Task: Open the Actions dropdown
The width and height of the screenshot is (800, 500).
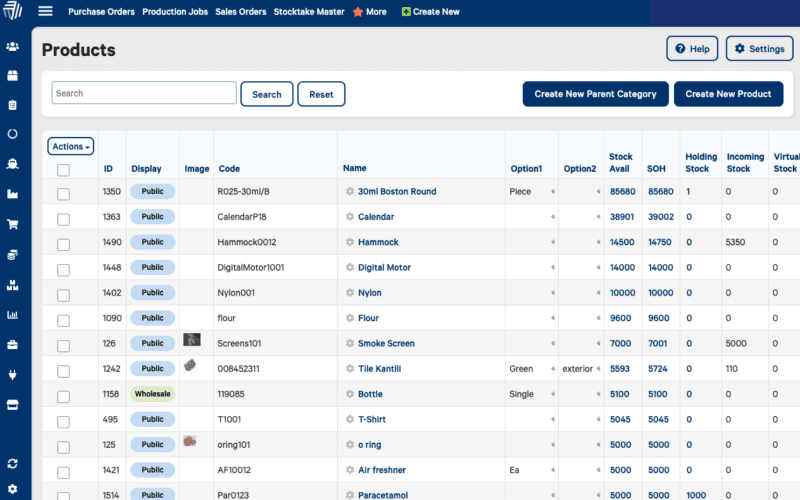Action: tap(70, 146)
